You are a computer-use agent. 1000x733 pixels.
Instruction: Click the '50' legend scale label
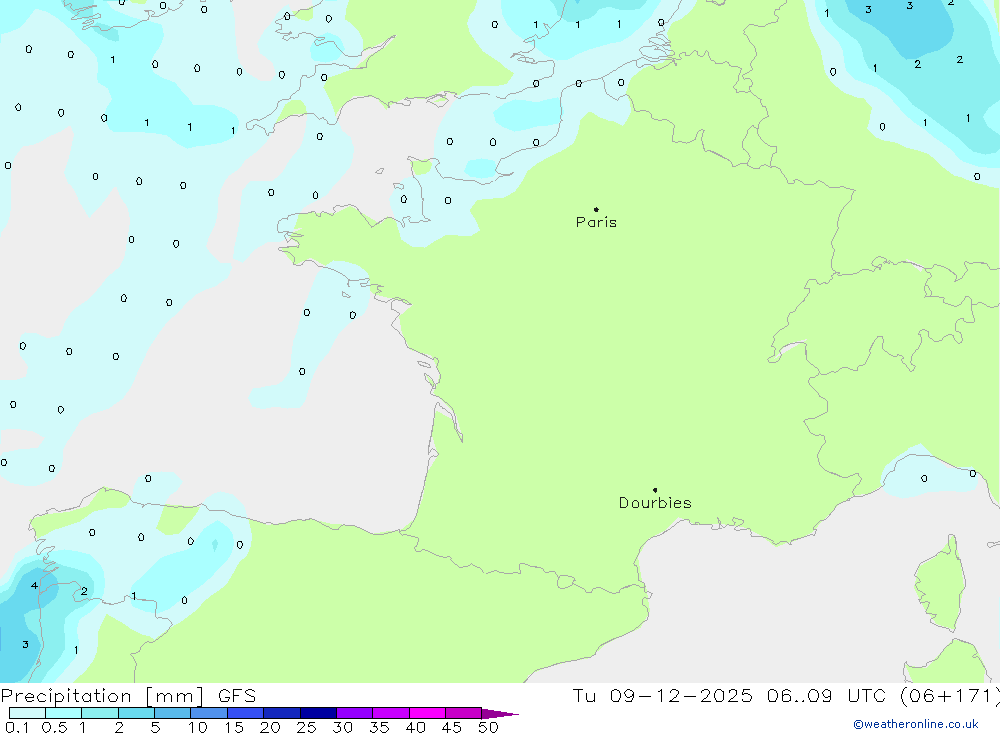pyautogui.click(x=488, y=727)
